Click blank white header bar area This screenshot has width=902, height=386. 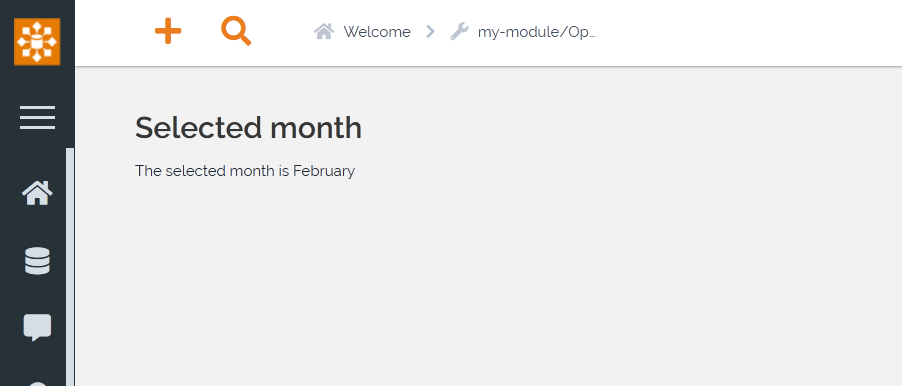tap(748, 33)
